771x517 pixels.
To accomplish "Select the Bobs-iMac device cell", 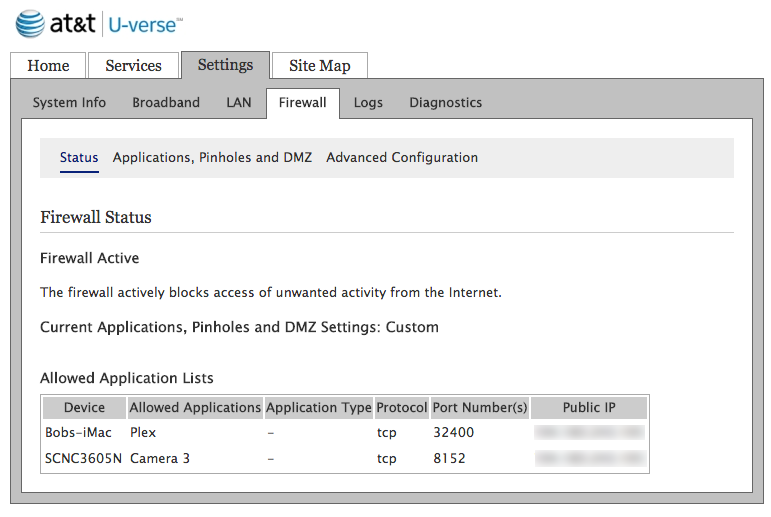I will pyautogui.click(x=78, y=433).
